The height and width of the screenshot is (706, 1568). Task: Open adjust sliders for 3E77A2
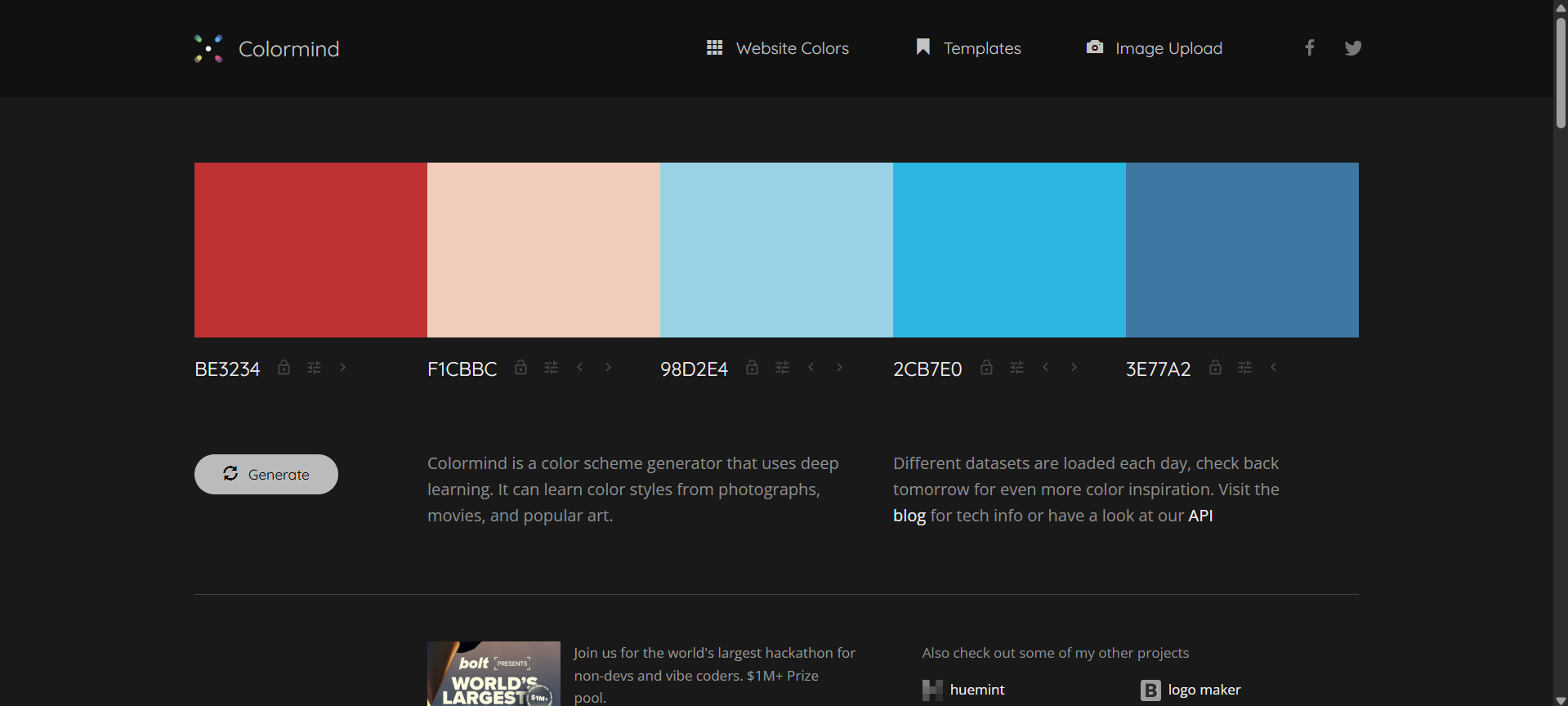point(1244,368)
